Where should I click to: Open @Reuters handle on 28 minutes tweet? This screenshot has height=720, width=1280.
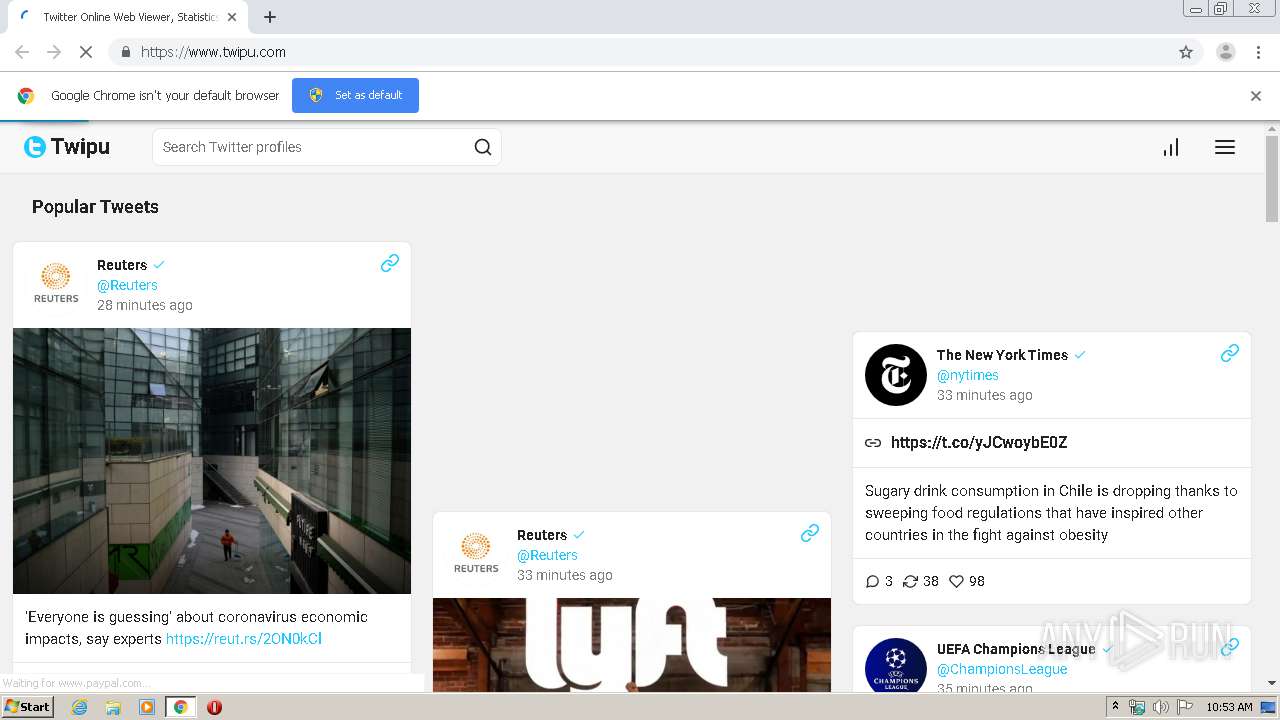(x=127, y=285)
